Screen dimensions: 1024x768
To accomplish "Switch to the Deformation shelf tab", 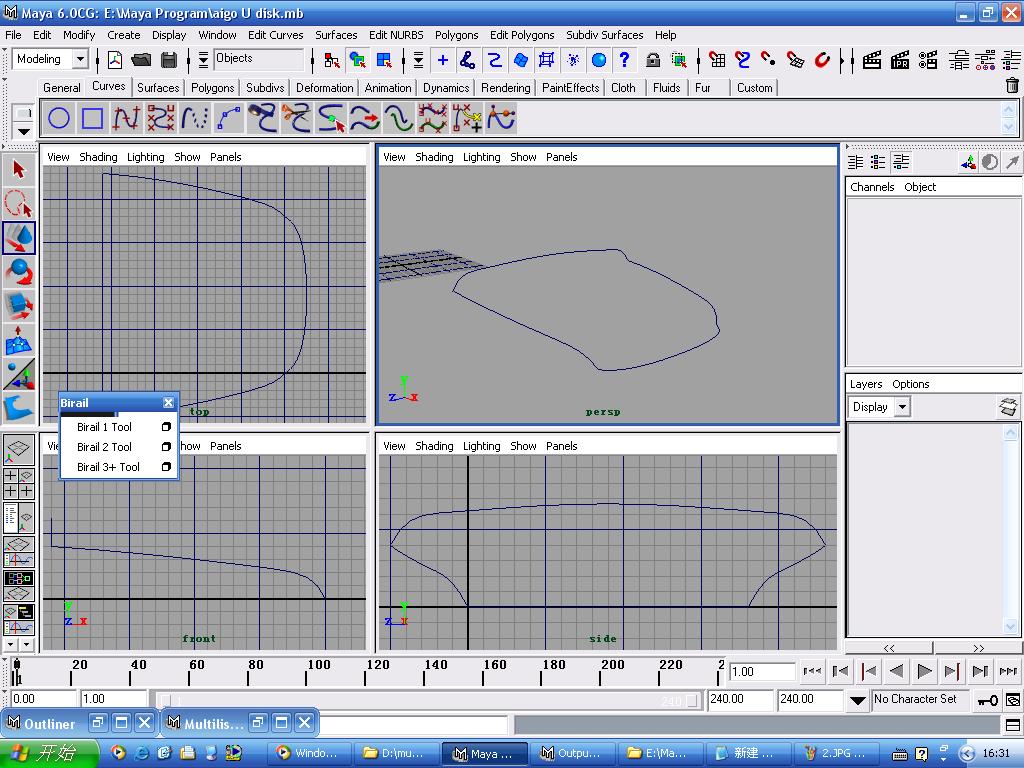I will 325,88.
